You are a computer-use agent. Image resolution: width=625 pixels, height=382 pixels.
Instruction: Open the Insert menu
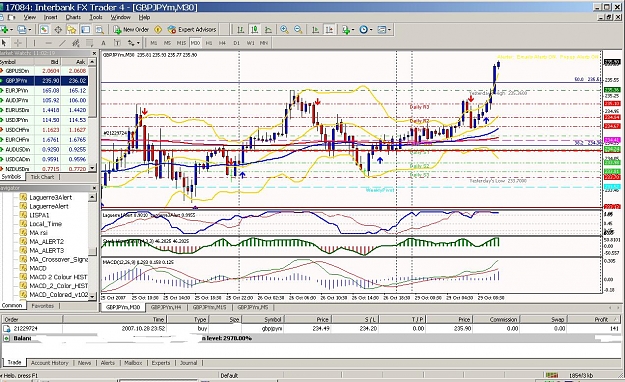tap(51, 17)
